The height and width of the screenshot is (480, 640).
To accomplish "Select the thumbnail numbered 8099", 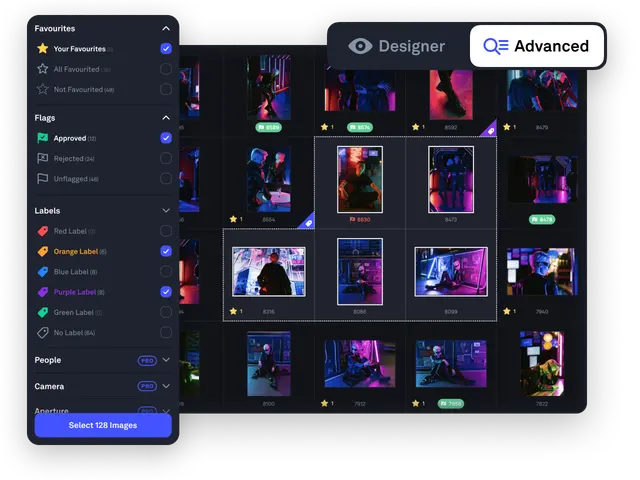I will pos(451,271).
